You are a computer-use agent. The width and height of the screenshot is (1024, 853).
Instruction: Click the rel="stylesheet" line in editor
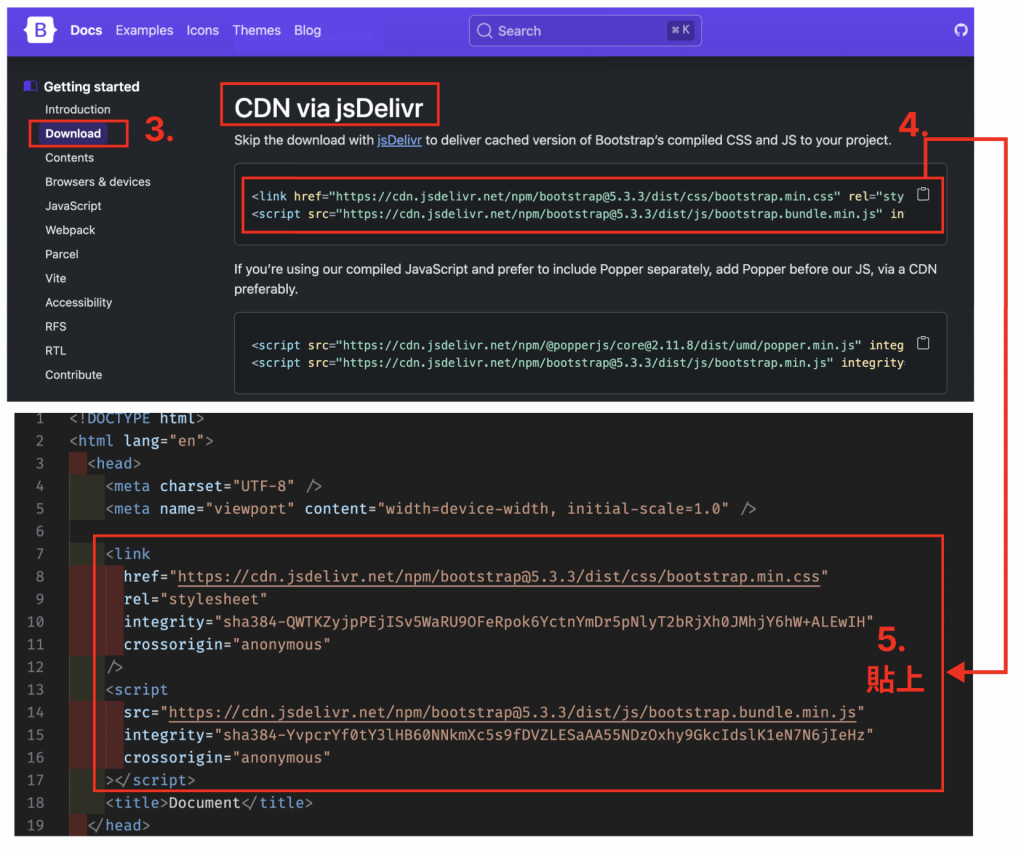tap(195, 600)
